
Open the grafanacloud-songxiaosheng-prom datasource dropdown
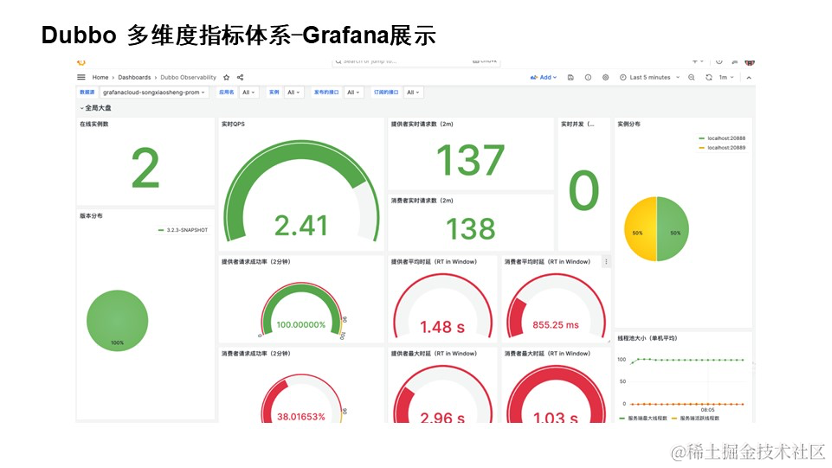(153, 92)
